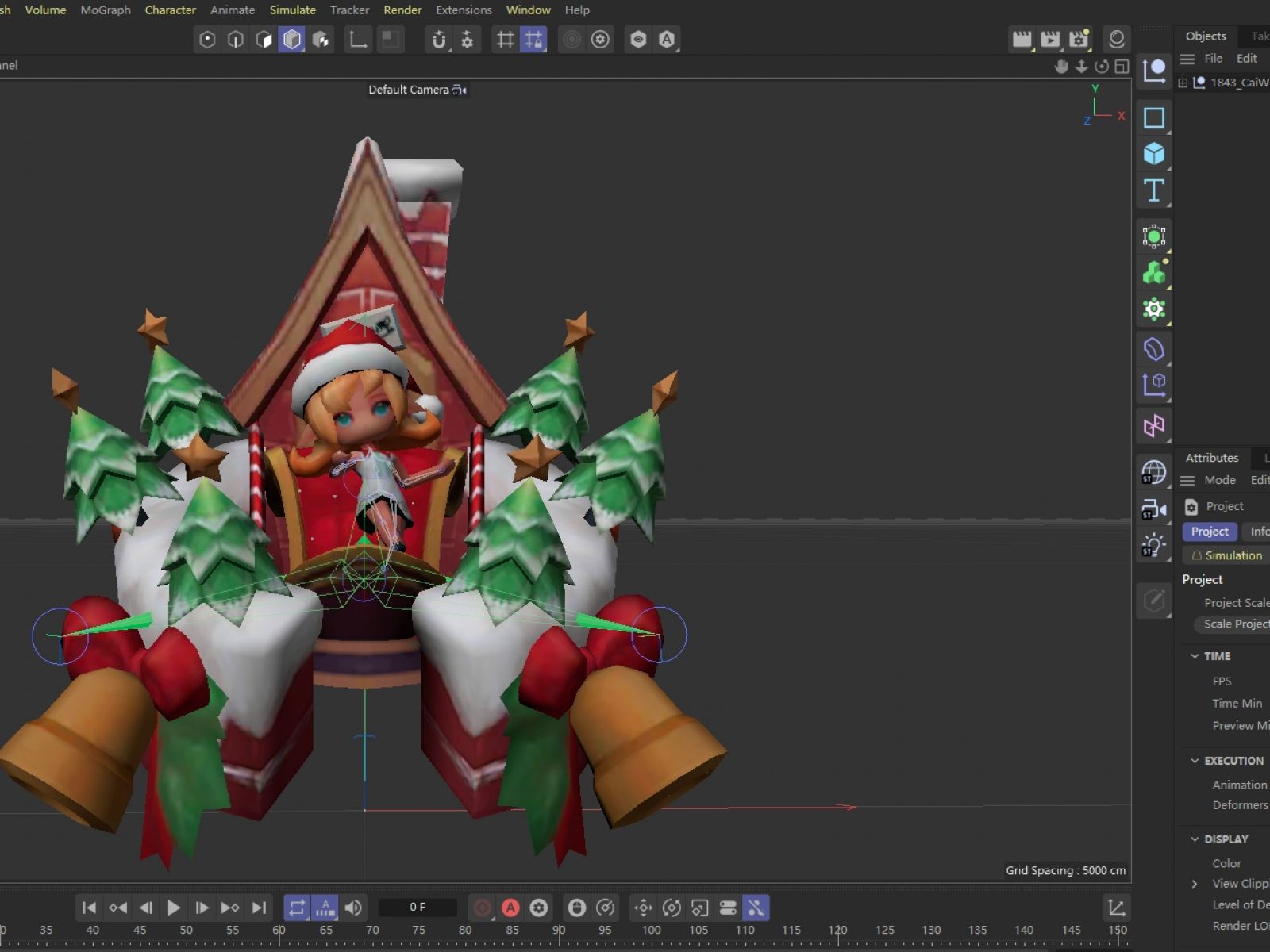The image size is (1270, 952).
Task: Open the Volume menu
Action: point(45,10)
